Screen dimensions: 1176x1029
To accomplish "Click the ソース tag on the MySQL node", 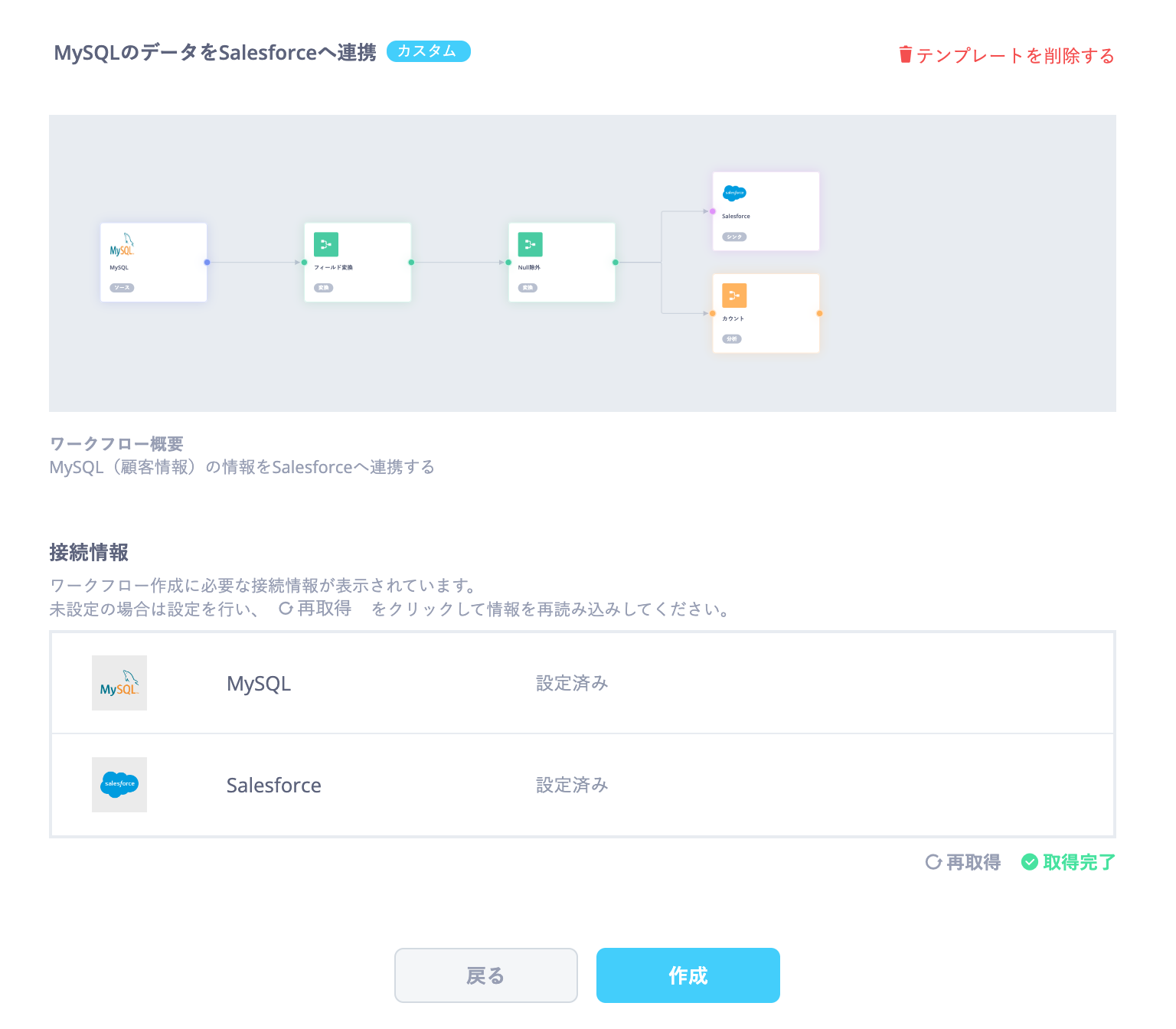I will 122,288.
